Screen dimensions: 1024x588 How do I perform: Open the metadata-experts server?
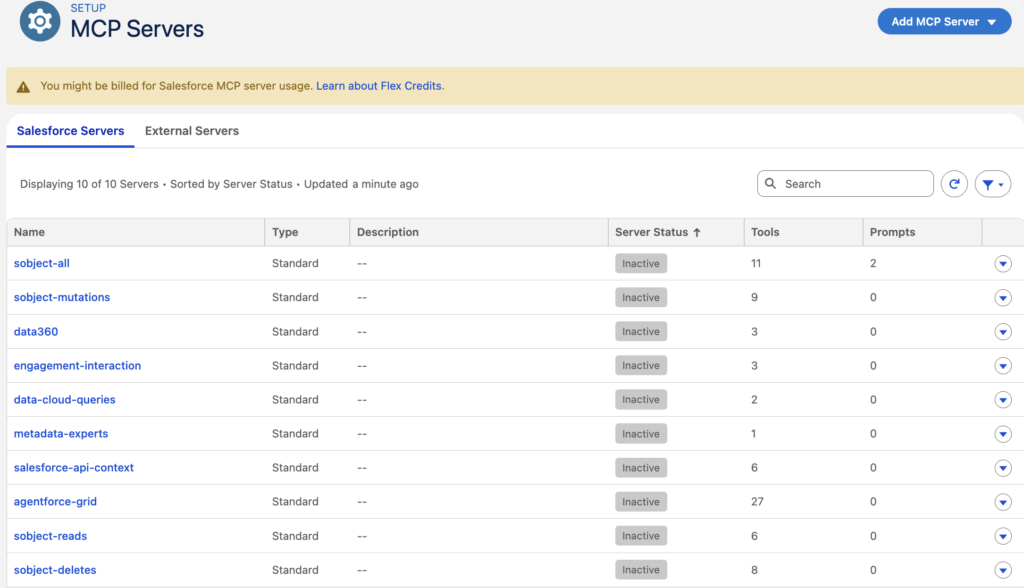pyautogui.click(x=61, y=434)
